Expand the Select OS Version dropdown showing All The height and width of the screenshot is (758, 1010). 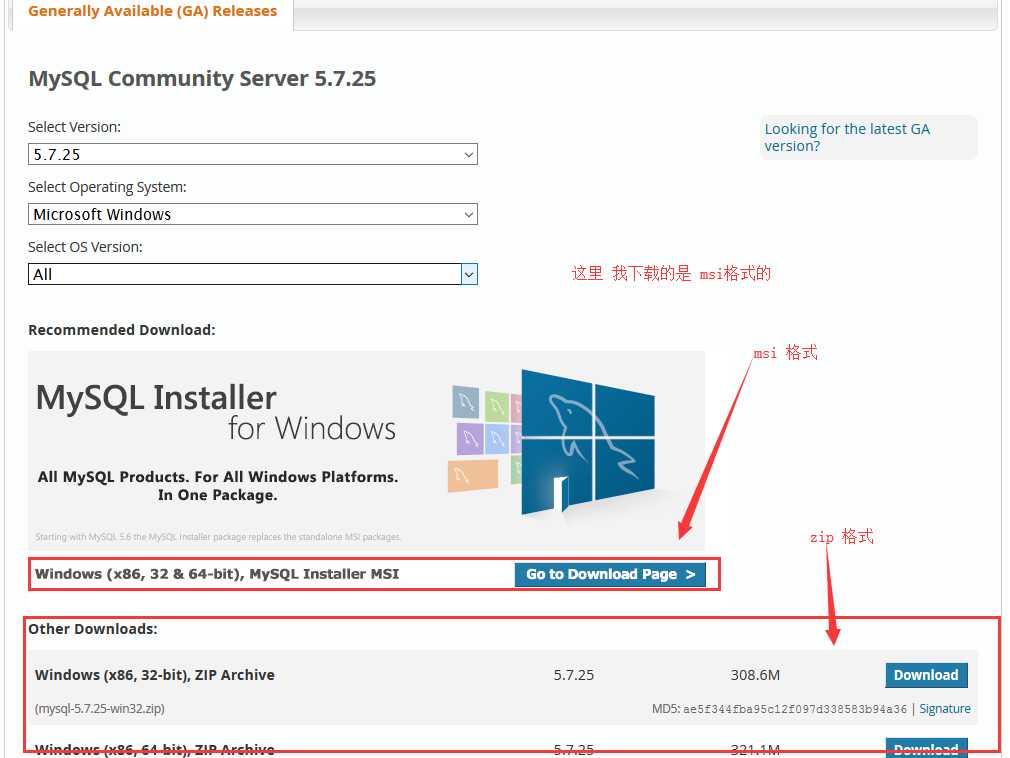coord(252,274)
